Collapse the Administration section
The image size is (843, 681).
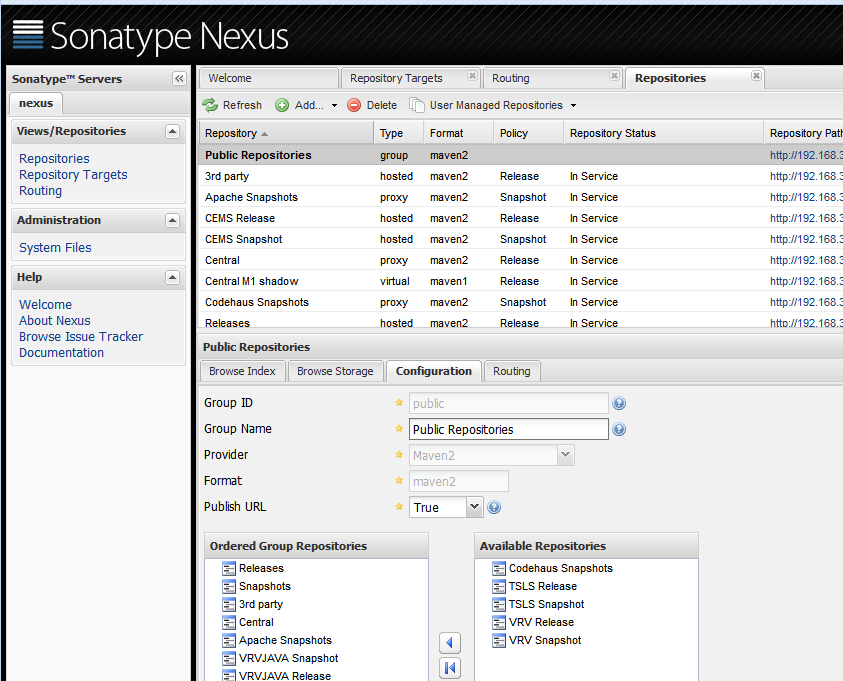click(x=172, y=220)
